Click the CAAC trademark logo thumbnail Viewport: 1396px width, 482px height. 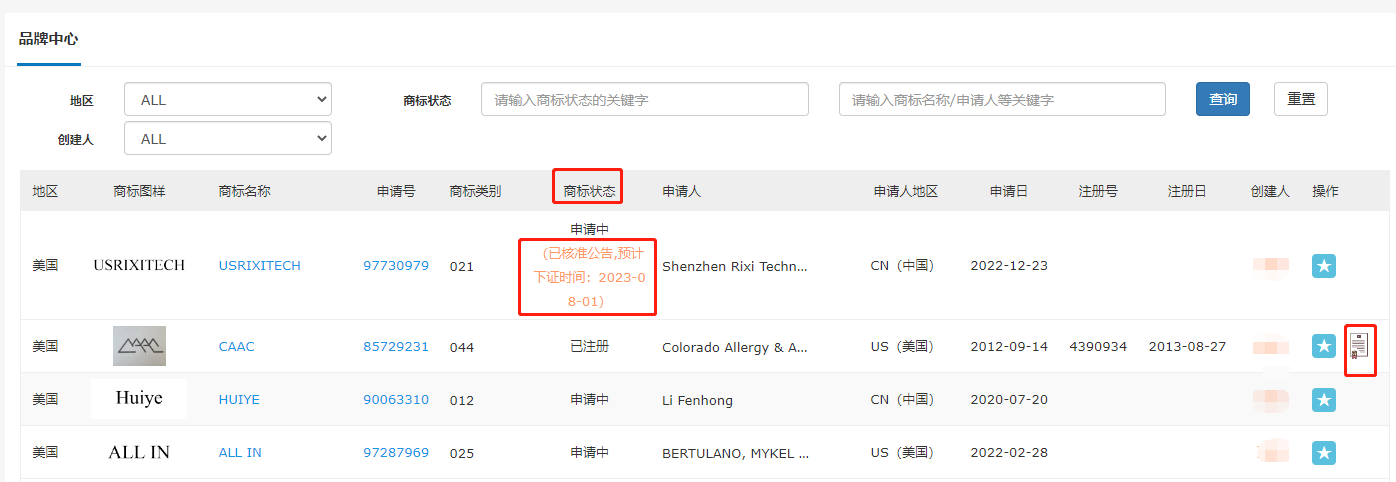[139, 346]
